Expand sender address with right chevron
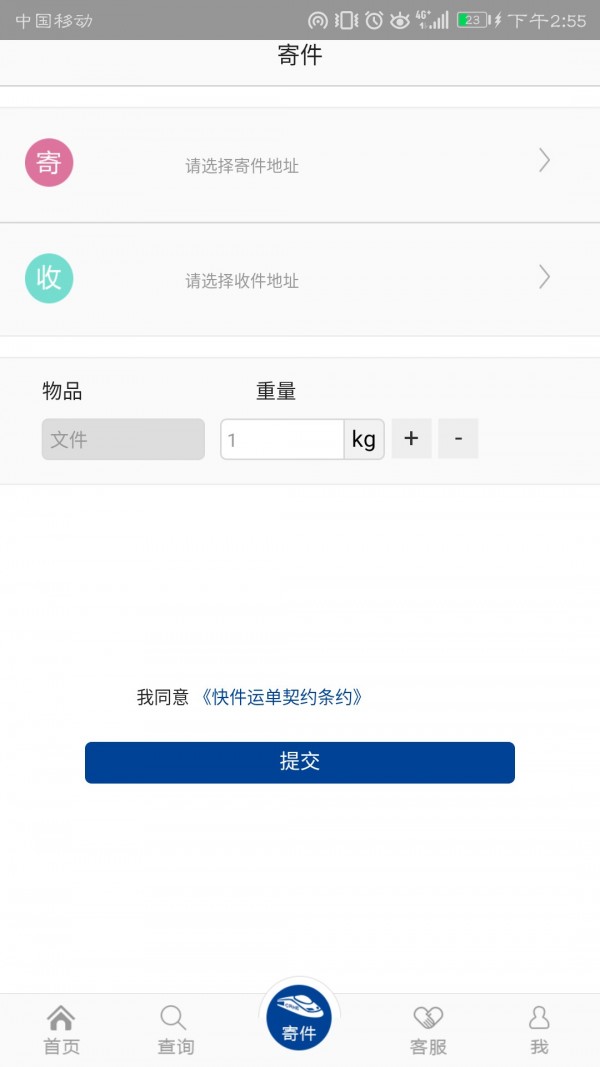 coord(544,161)
